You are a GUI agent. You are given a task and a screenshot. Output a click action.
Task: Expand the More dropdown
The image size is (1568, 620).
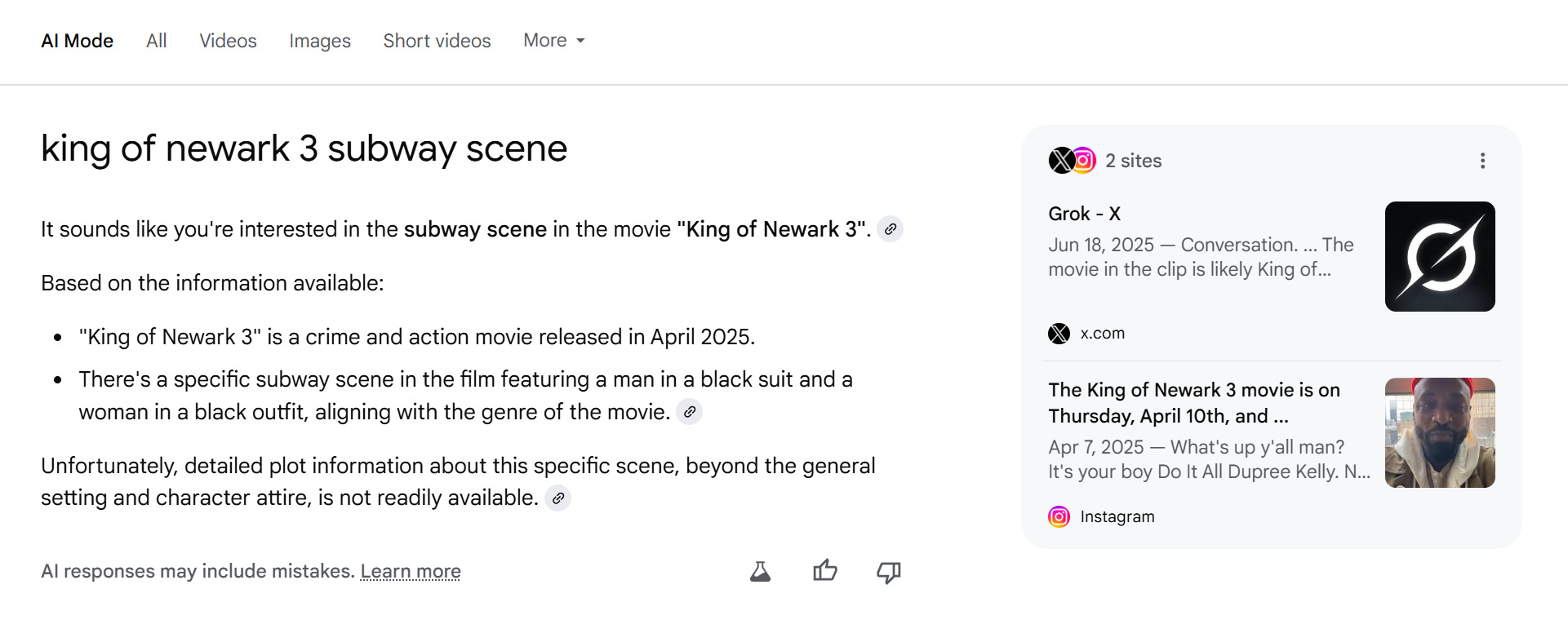[x=554, y=41]
